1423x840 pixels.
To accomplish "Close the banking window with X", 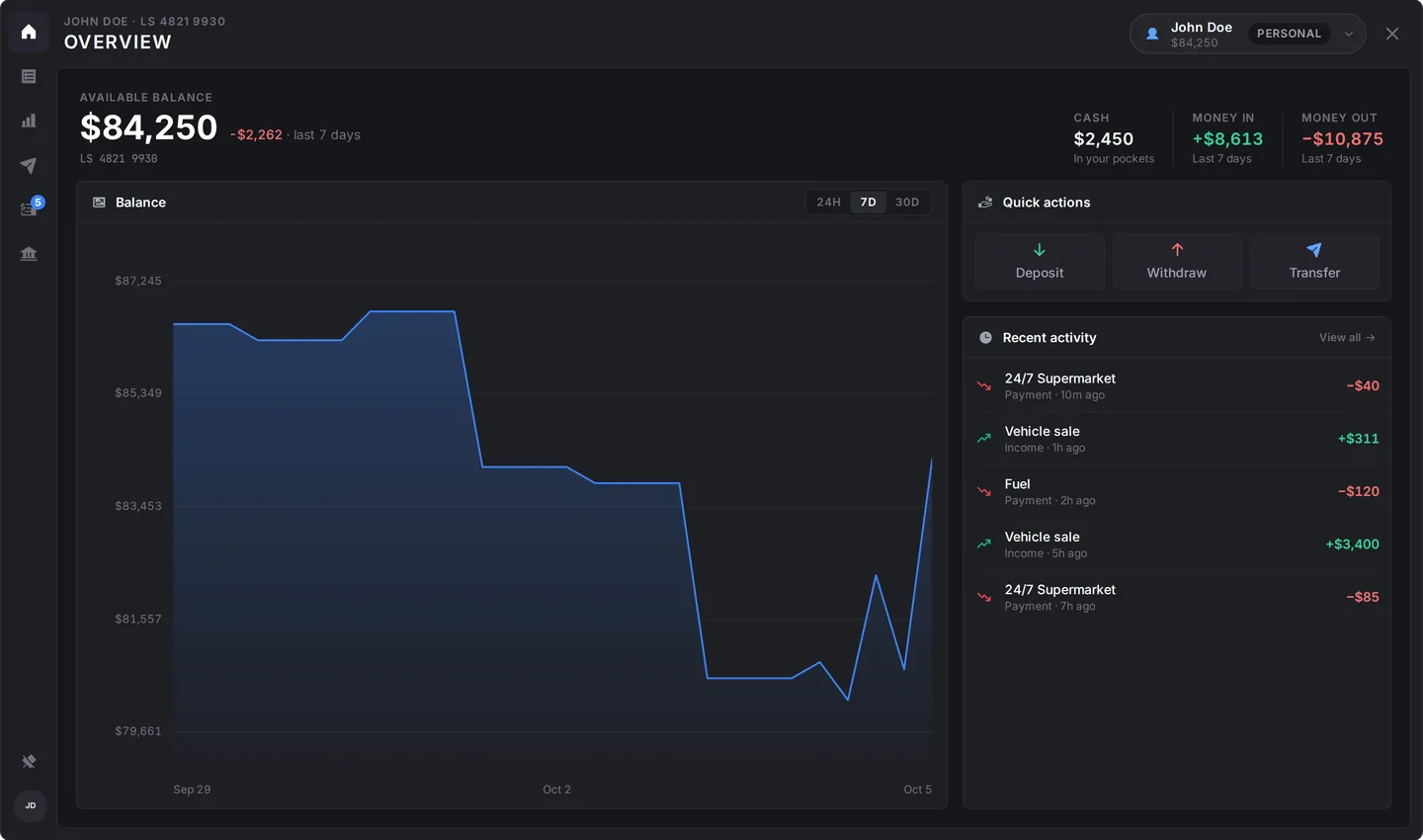I will (x=1392, y=34).
